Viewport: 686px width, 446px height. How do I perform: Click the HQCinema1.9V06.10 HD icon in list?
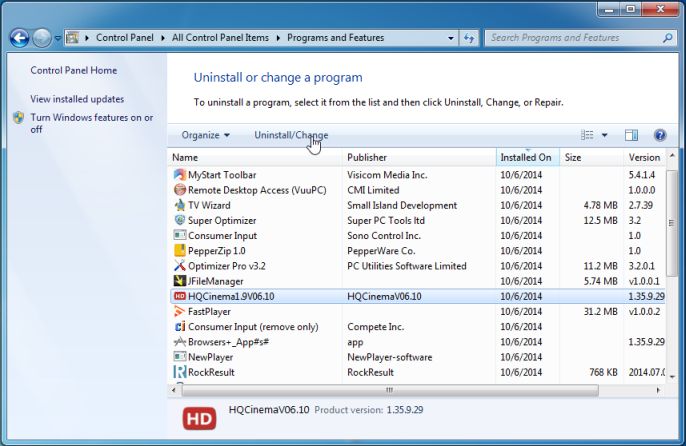pyautogui.click(x=180, y=296)
